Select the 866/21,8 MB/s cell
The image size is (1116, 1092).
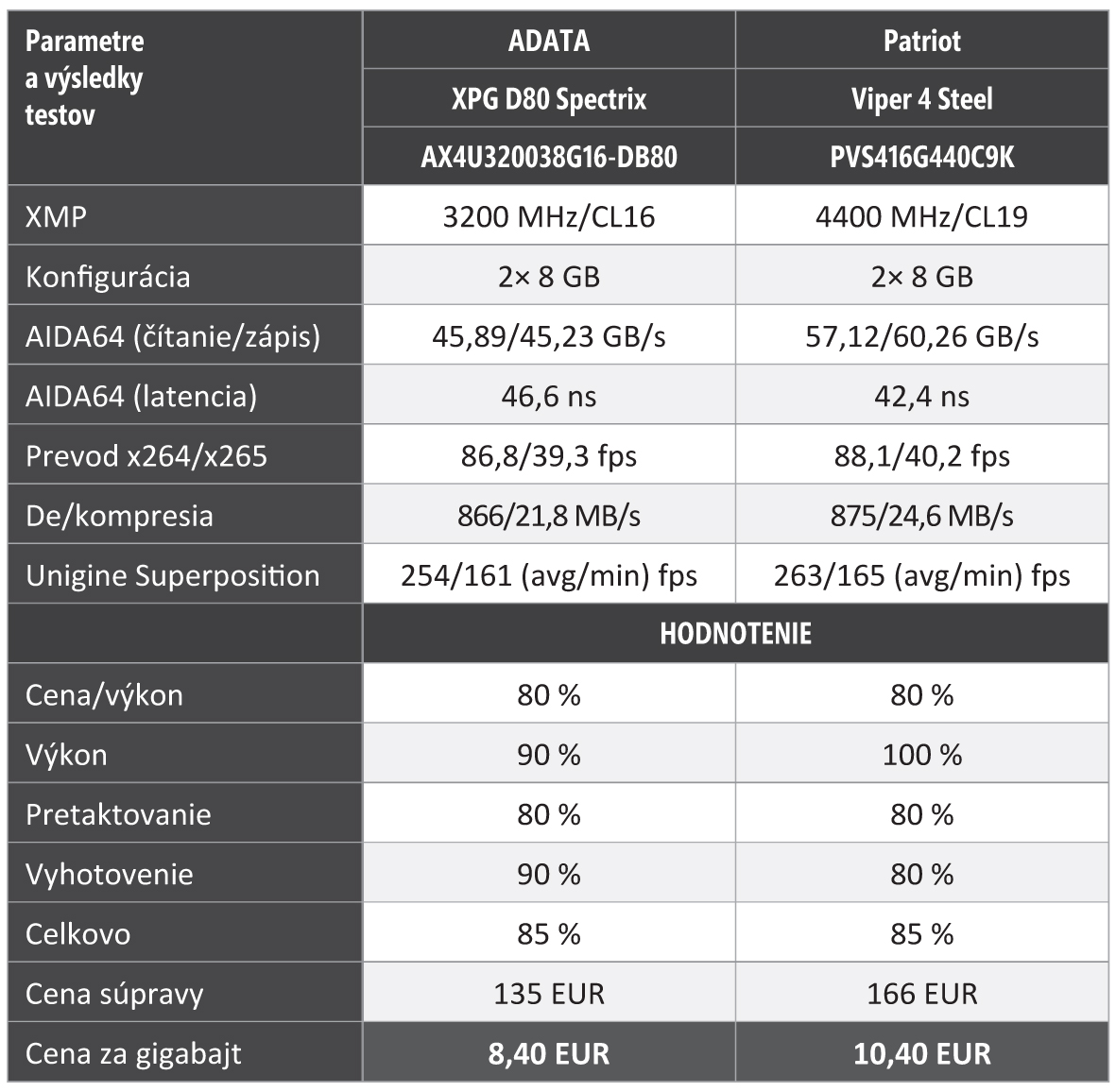tap(549, 516)
